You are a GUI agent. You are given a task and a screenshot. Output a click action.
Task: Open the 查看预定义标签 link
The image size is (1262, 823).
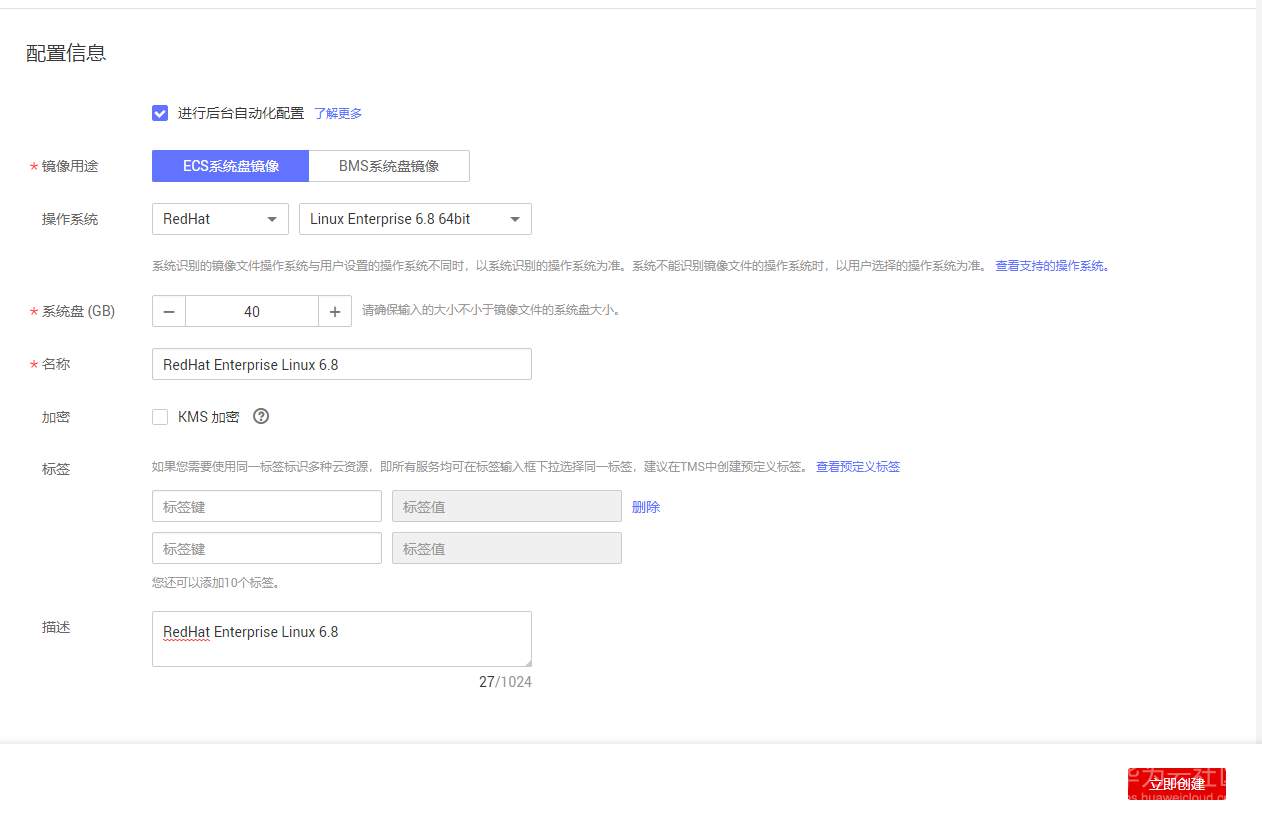[858, 466]
